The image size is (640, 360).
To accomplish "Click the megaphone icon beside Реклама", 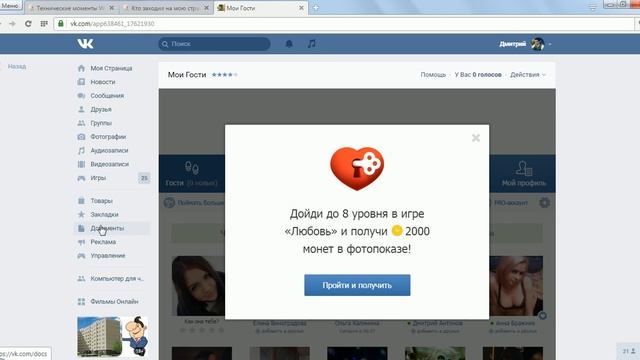I will (81, 242).
